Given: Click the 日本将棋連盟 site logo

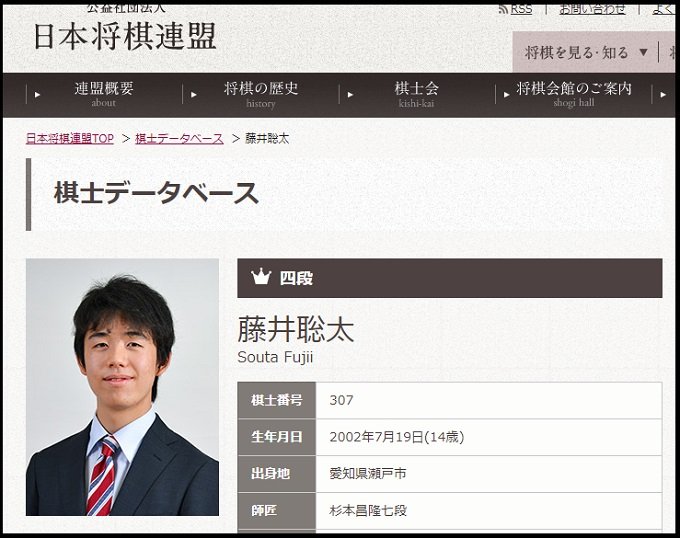Looking at the screenshot, I should click(125, 36).
